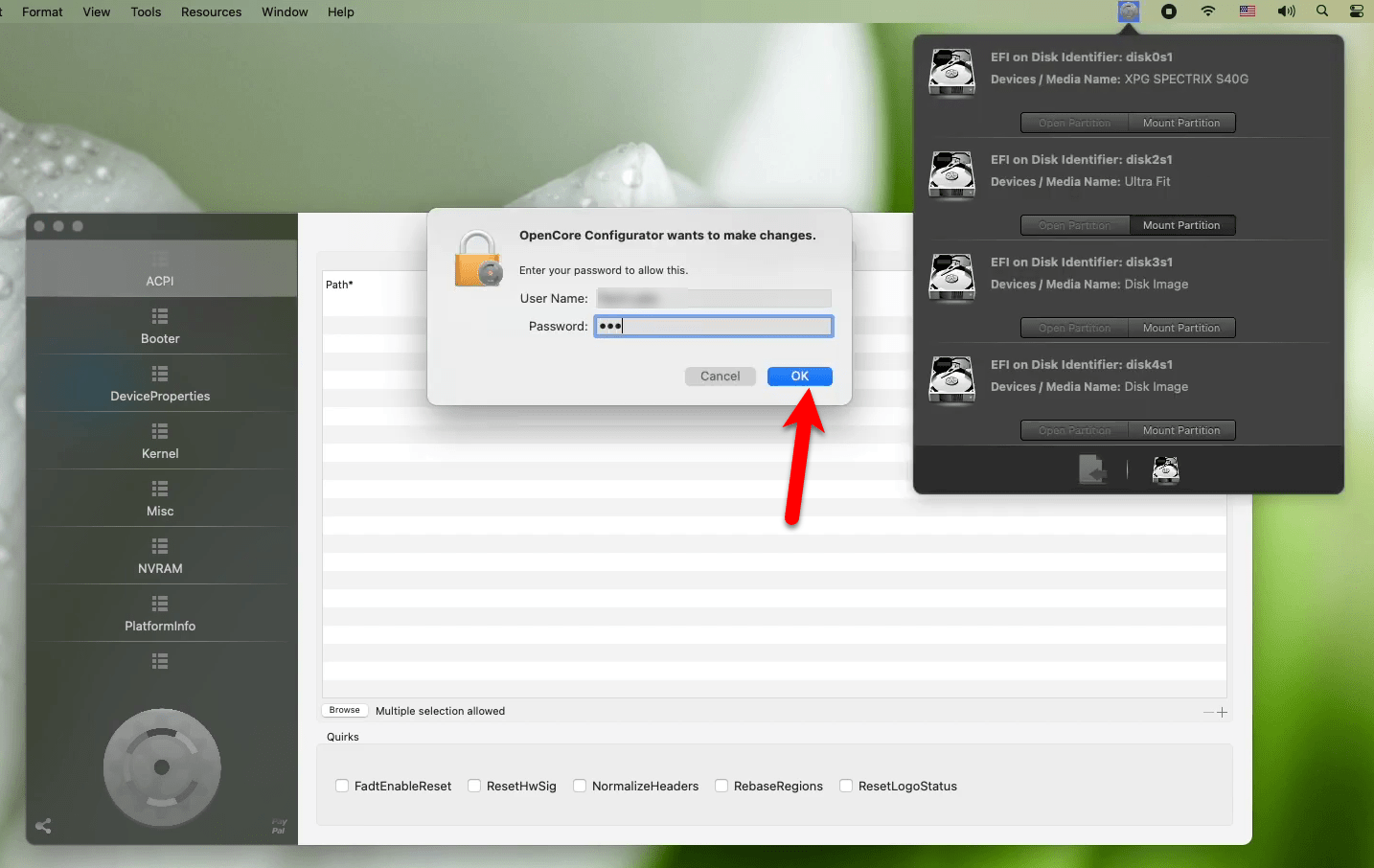Open the Window menu
Image resolution: width=1374 pixels, height=868 pixels.
(285, 11)
